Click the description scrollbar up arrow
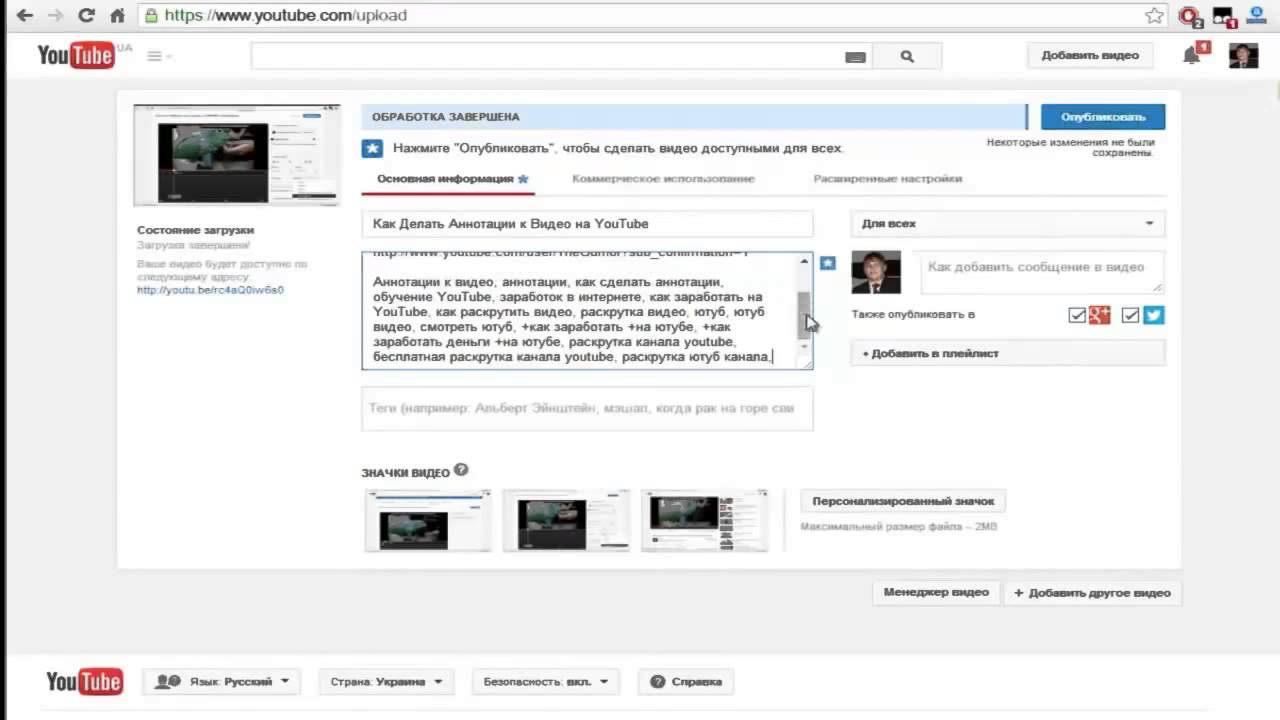The image size is (1280, 720). point(804,262)
